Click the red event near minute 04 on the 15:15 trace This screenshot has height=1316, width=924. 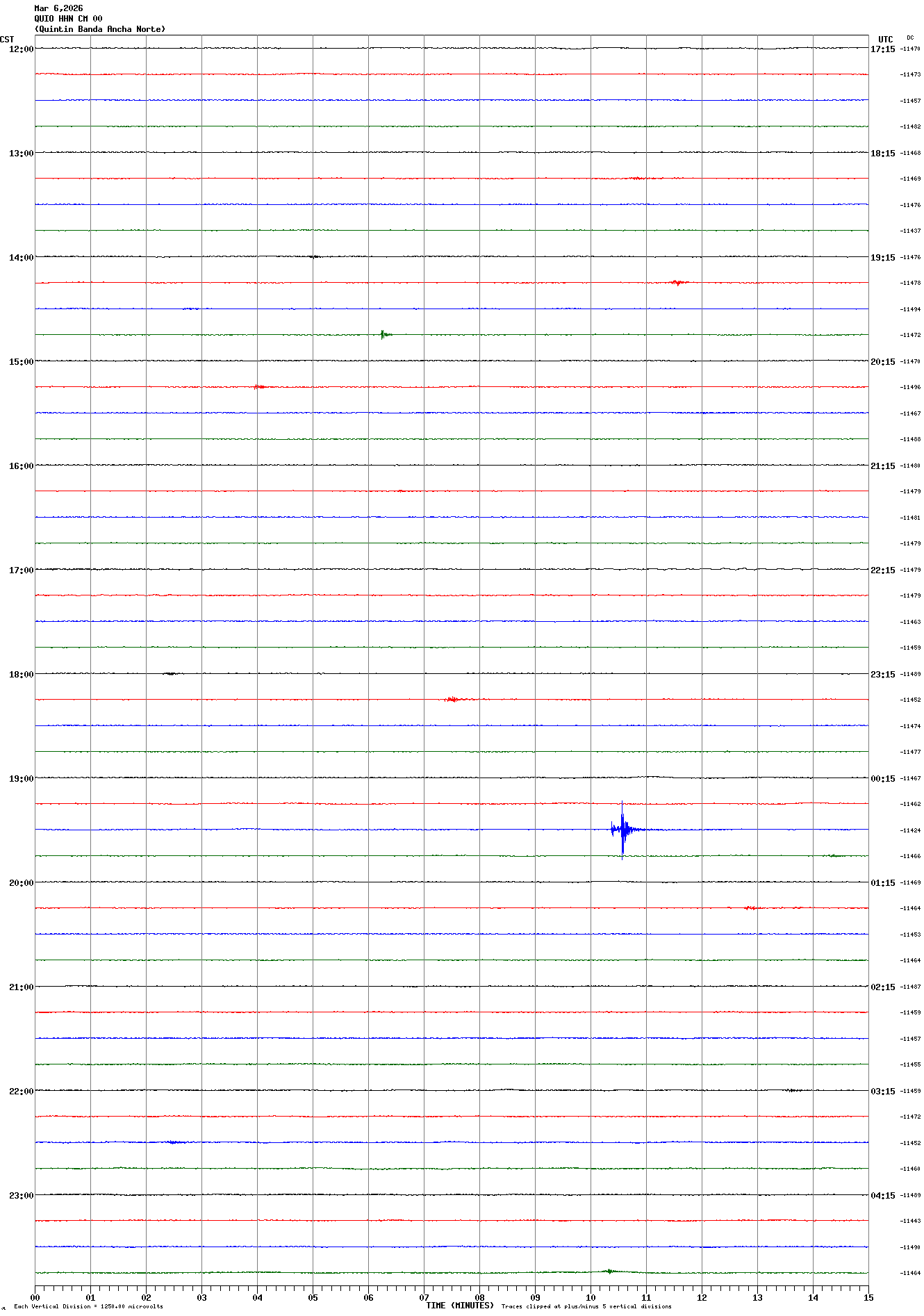click(x=258, y=387)
